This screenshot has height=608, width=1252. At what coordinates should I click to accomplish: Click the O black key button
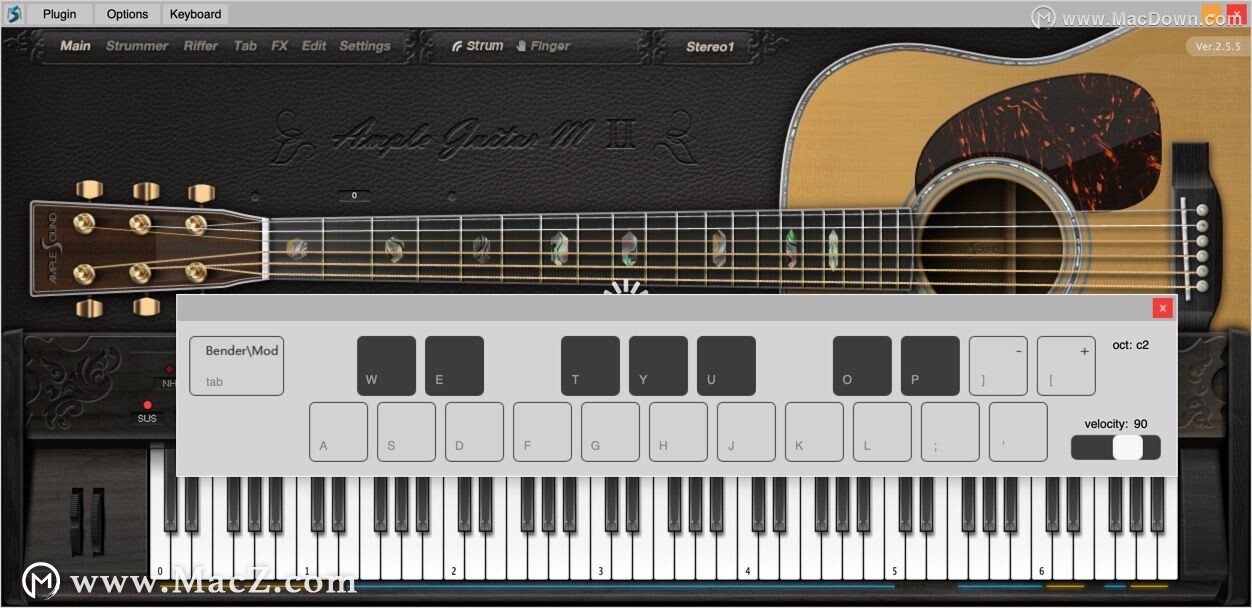click(x=862, y=366)
